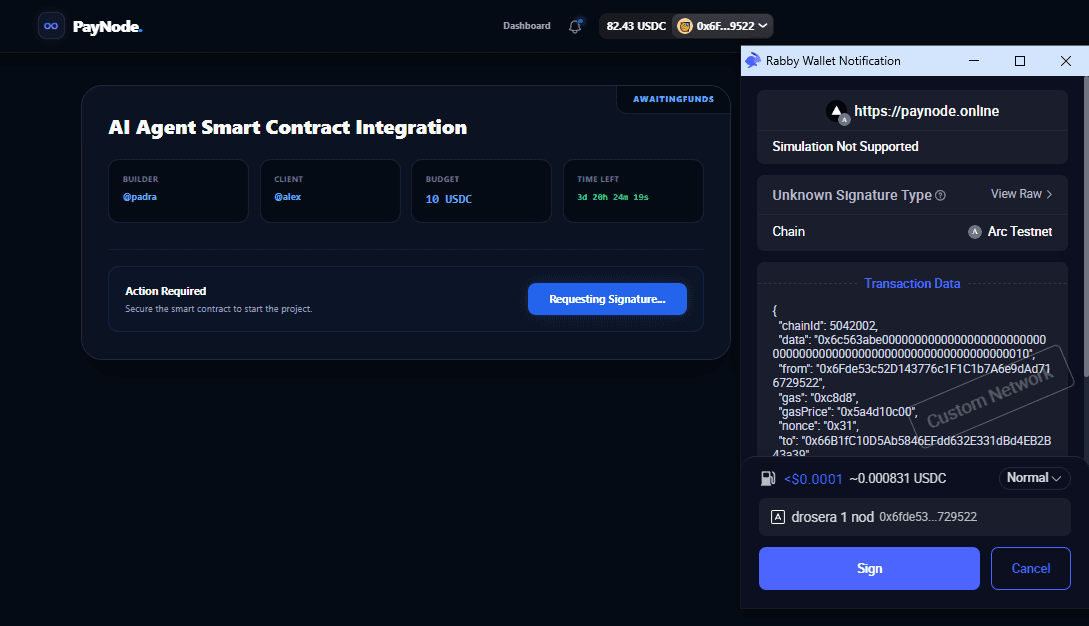Click the Rabby rabbit icon in title bar
Image resolution: width=1089 pixels, height=626 pixels.
point(753,60)
